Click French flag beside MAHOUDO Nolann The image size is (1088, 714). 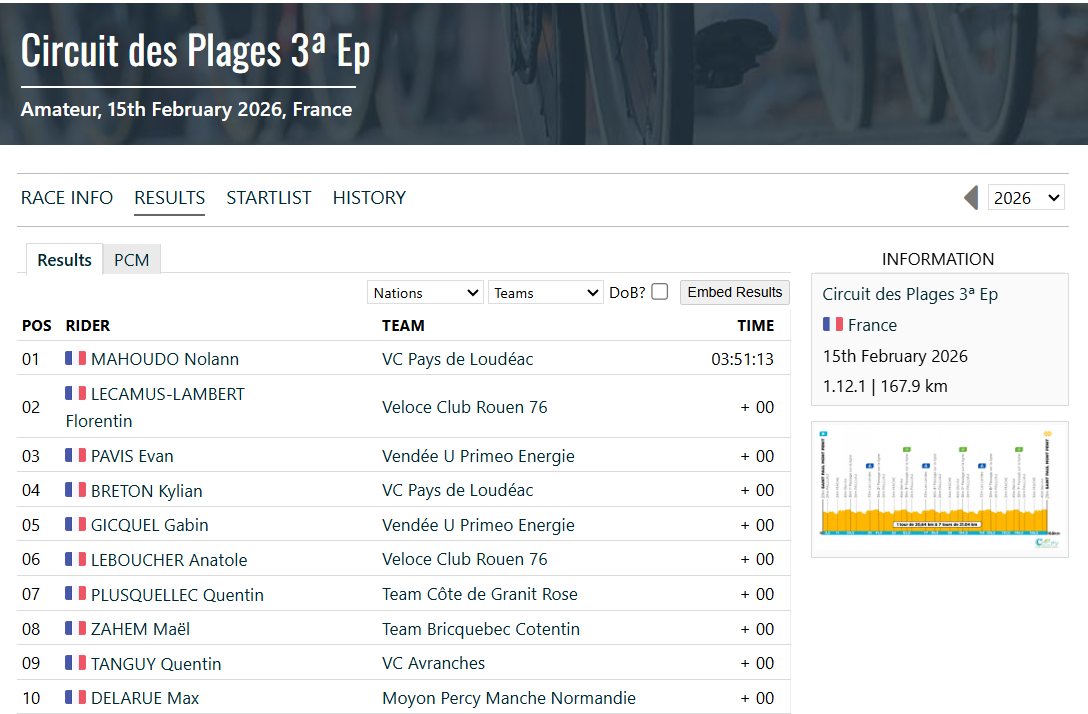pyautogui.click(x=76, y=358)
